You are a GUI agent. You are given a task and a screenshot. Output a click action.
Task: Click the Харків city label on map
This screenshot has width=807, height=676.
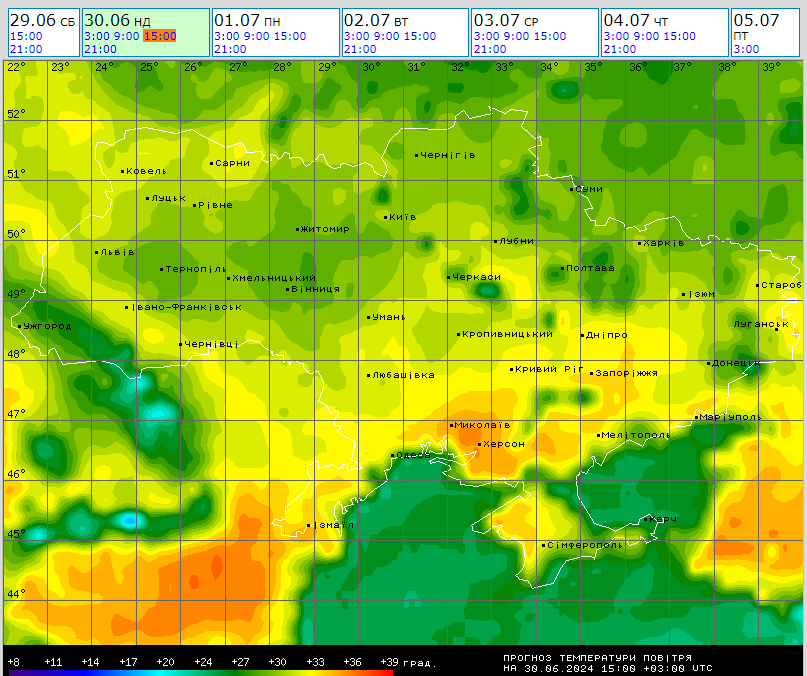(663, 243)
